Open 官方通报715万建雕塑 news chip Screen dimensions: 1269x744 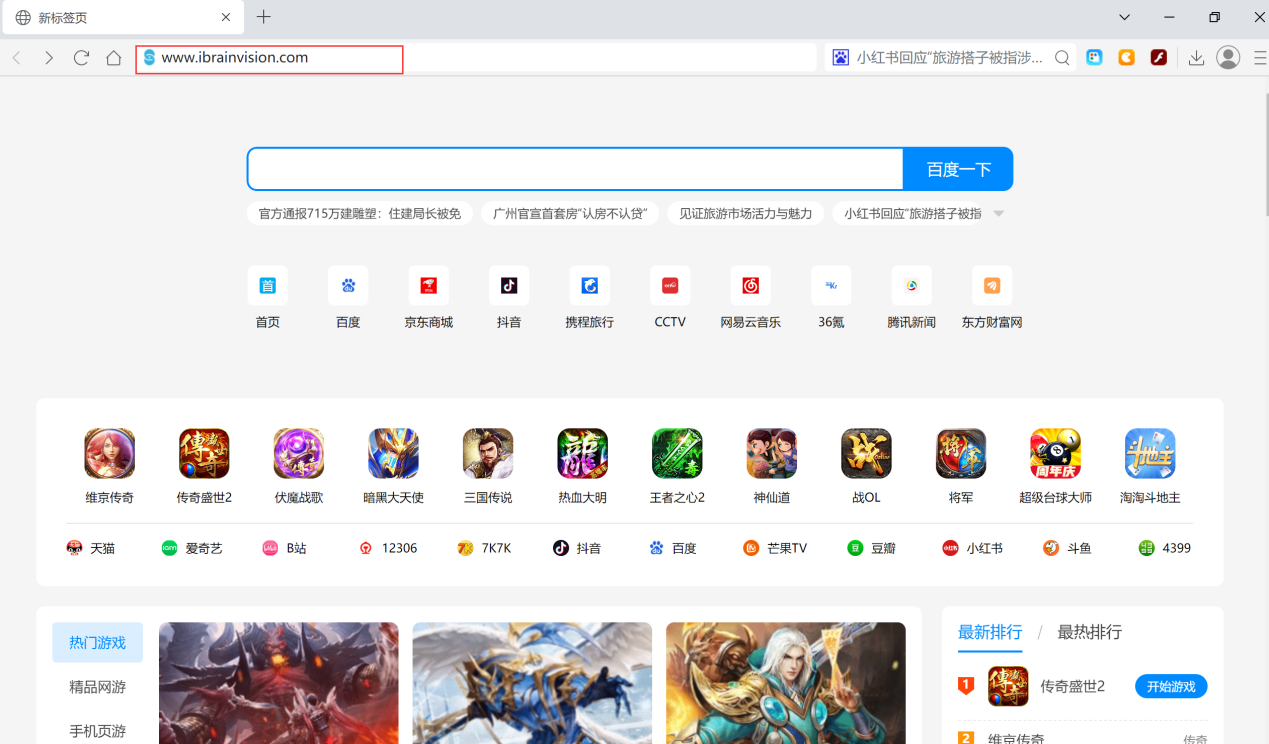coord(360,213)
